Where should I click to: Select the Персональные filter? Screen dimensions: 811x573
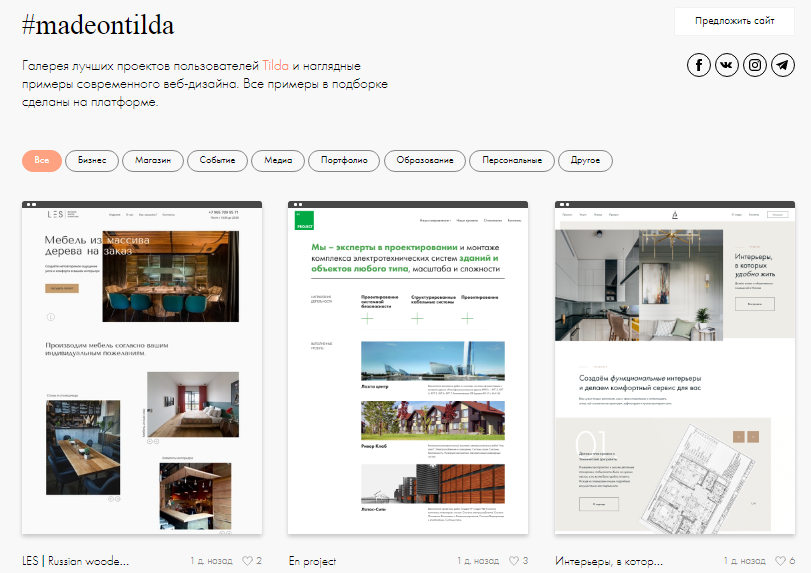pos(511,160)
